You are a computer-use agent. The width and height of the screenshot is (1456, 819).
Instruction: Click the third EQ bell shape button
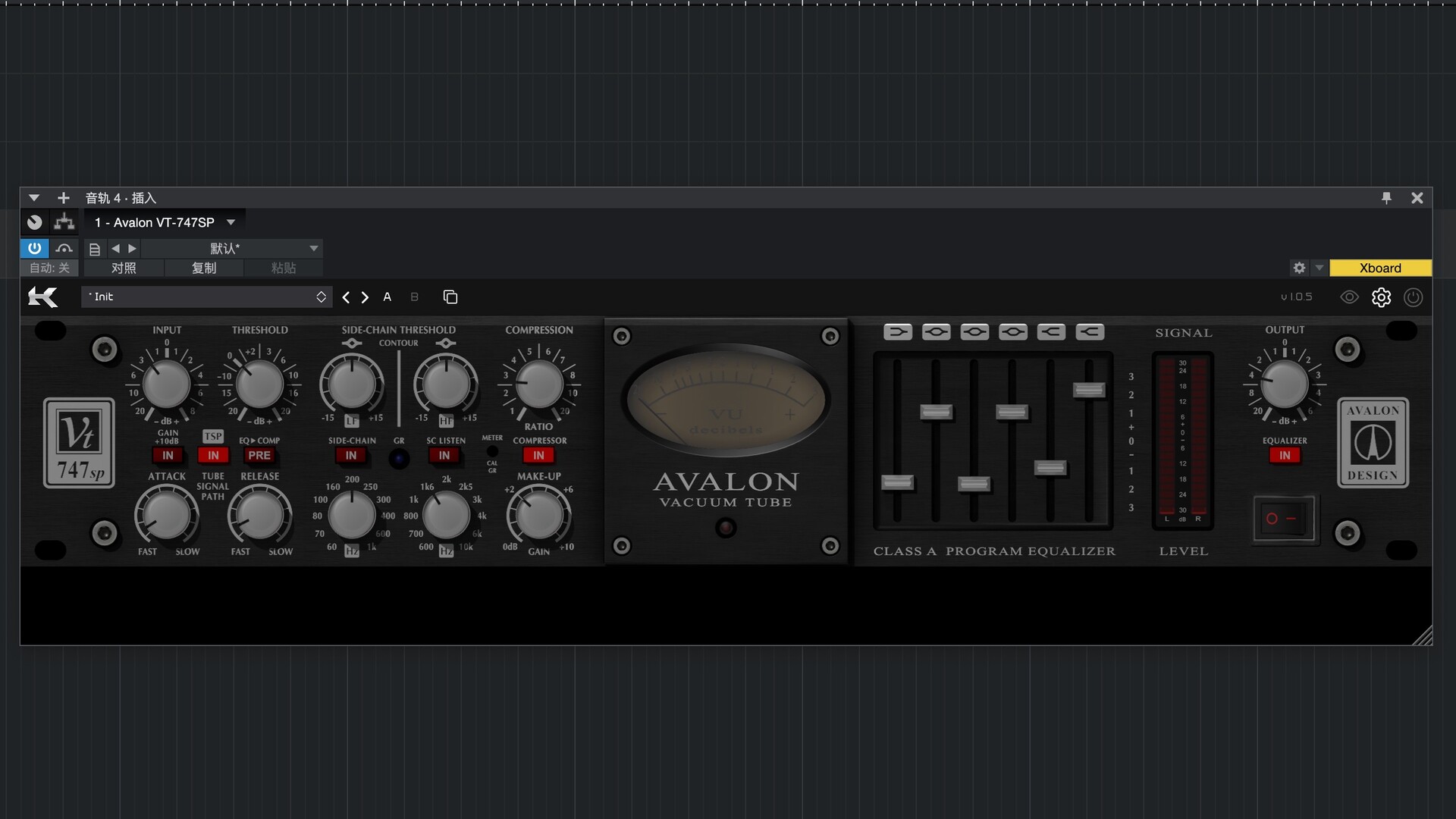pyautogui.click(x=974, y=332)
